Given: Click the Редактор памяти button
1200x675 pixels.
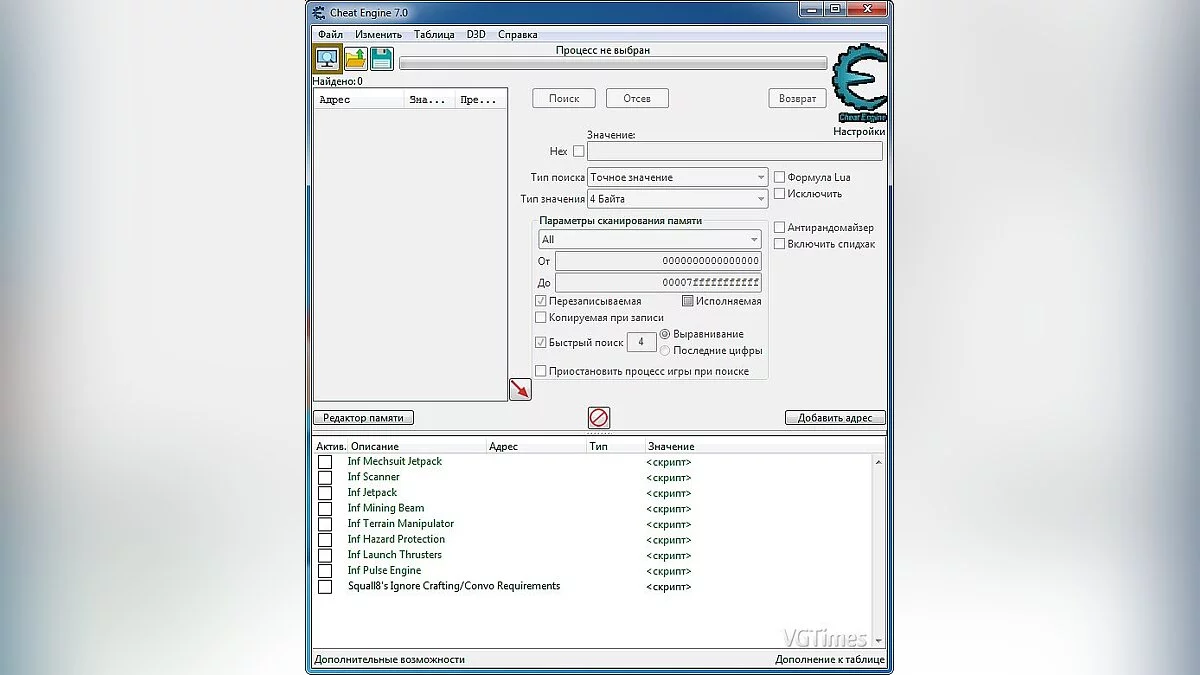Looking at the screenshot, I should point(364,418).
